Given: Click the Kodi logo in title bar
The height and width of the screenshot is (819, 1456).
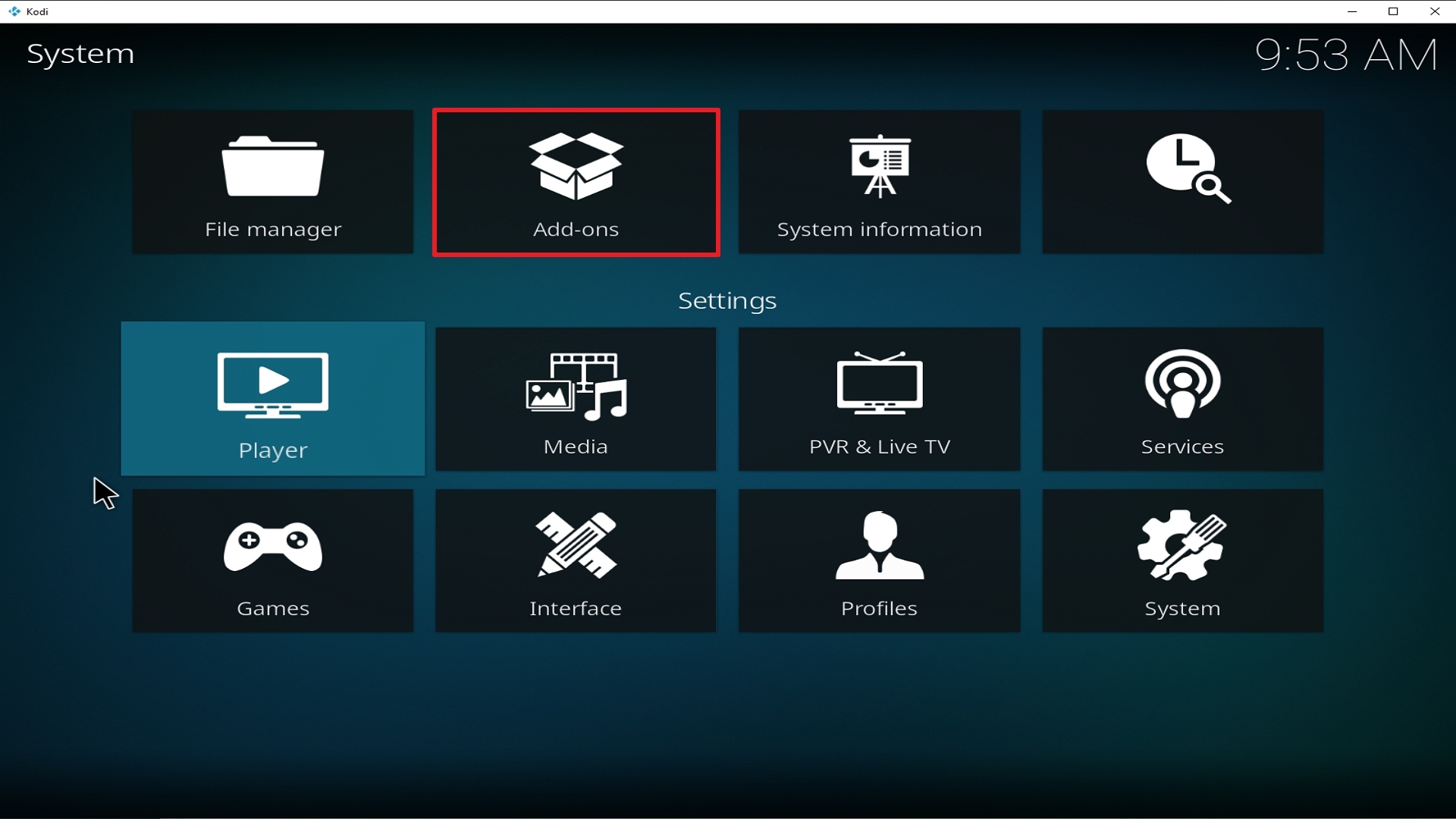Looking at the screenshot, I should 14,11.
